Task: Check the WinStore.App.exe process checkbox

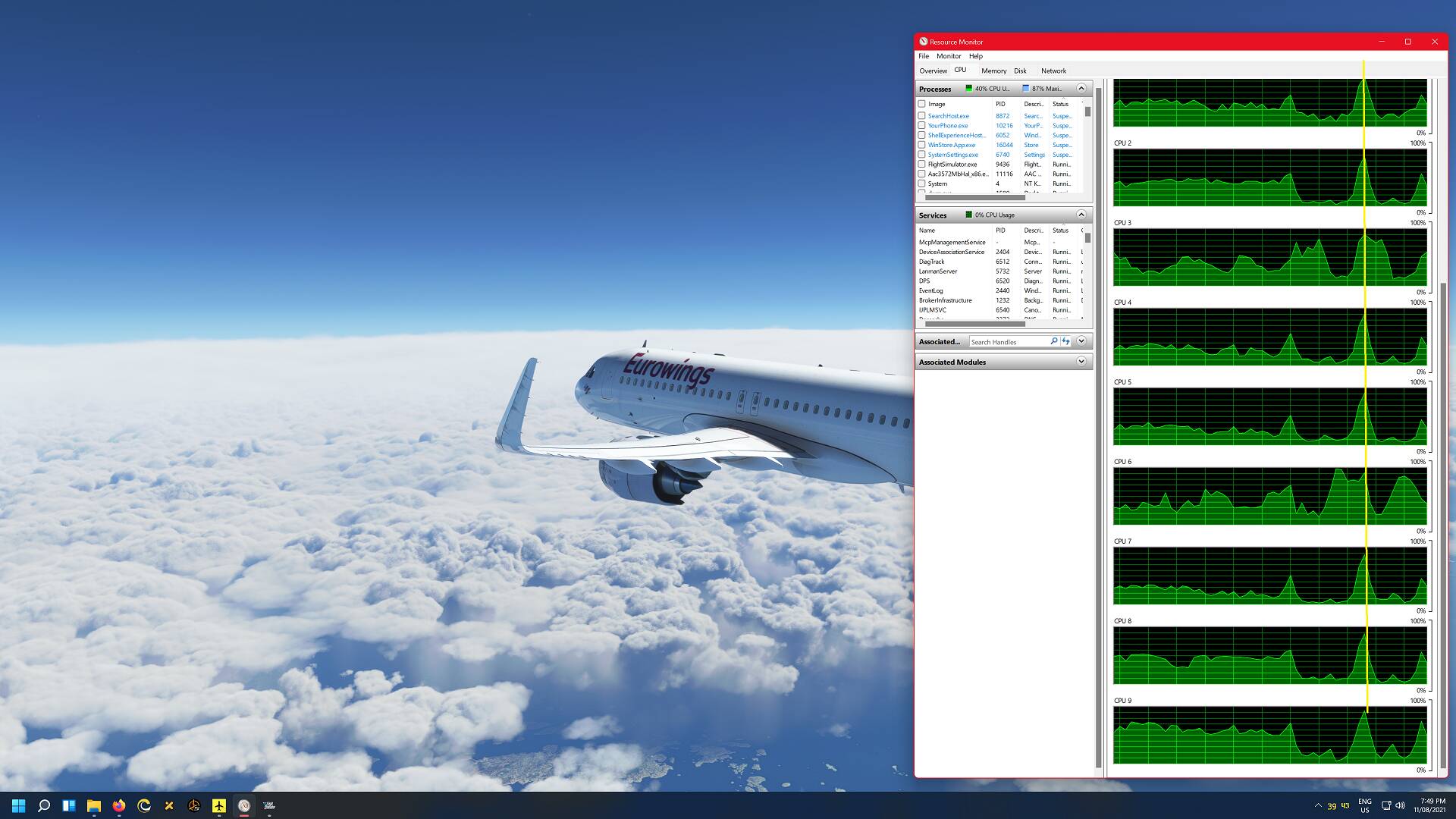Action: [921, 145]
